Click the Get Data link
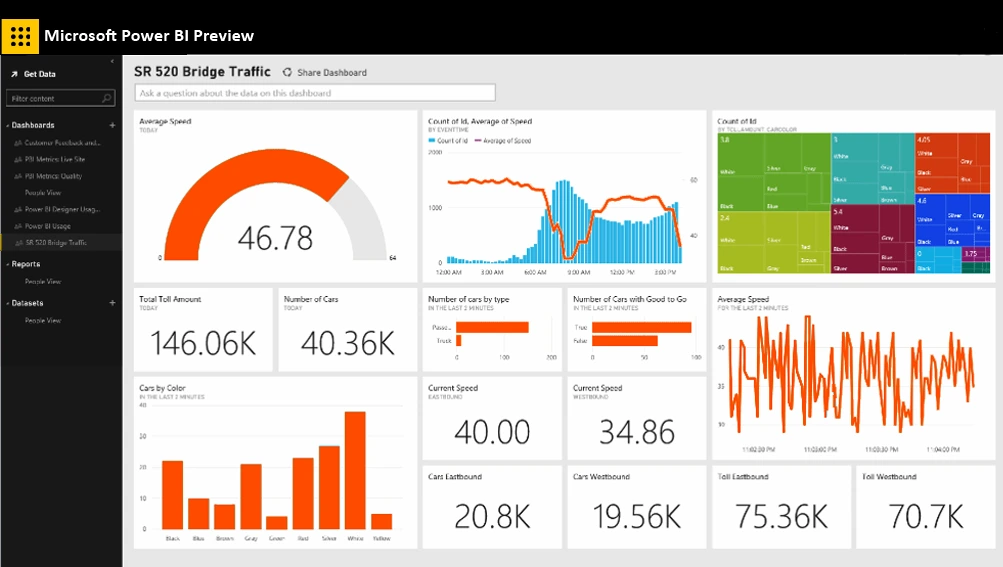 click(x=40, y=74)
